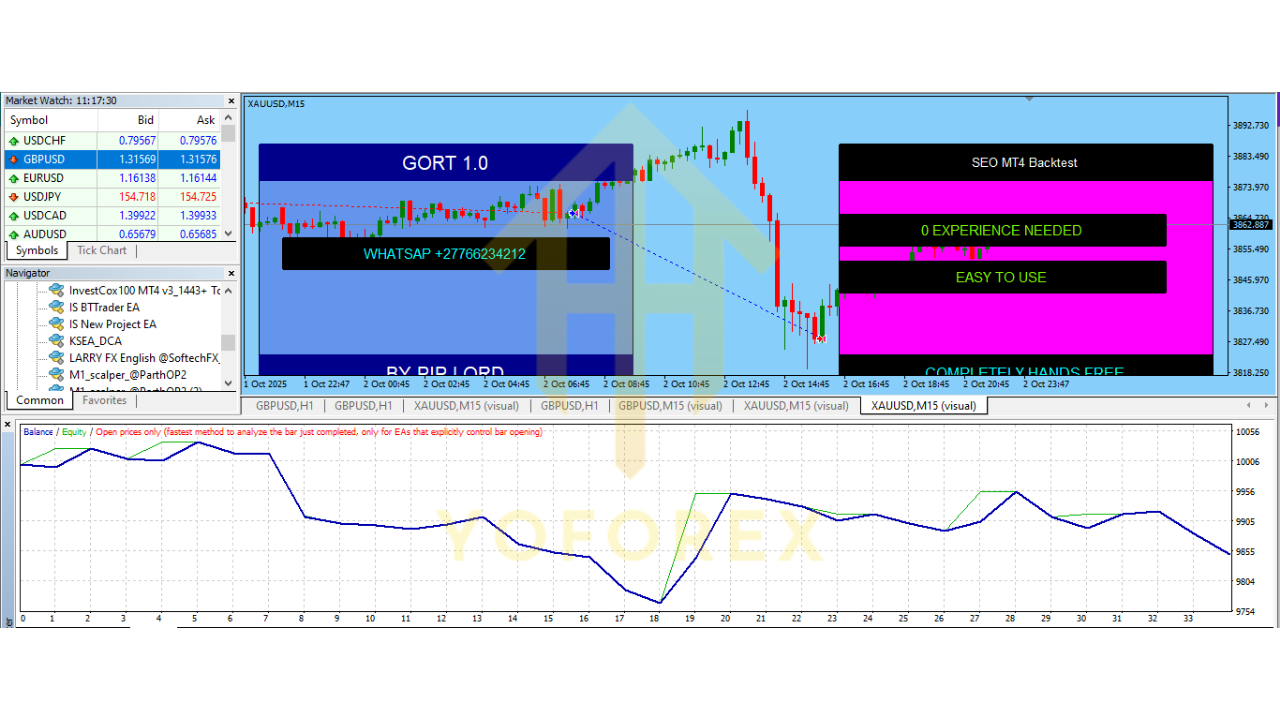The image size is (1280, 720).
Task: Switch to the Tick Chart tab
Action: (x=100, y=250)
